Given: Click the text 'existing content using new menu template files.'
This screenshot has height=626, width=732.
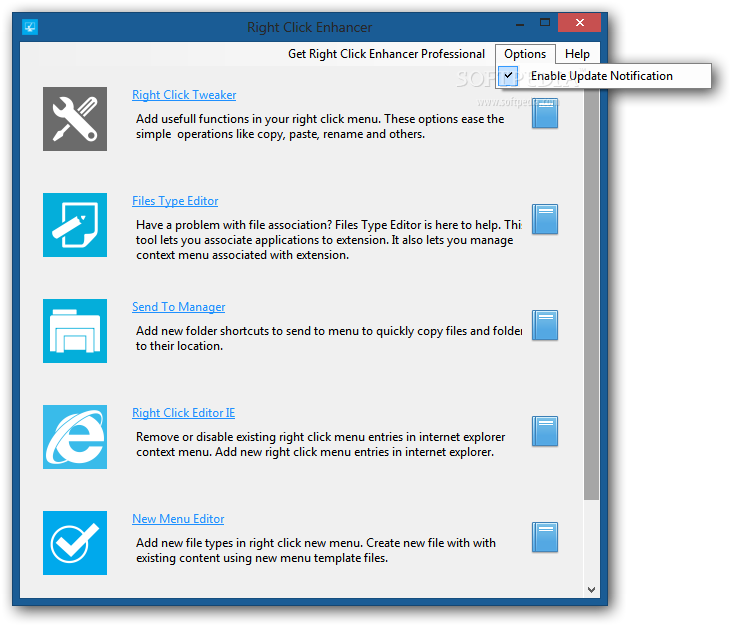Looking at the screenshot, I should 262,558.
